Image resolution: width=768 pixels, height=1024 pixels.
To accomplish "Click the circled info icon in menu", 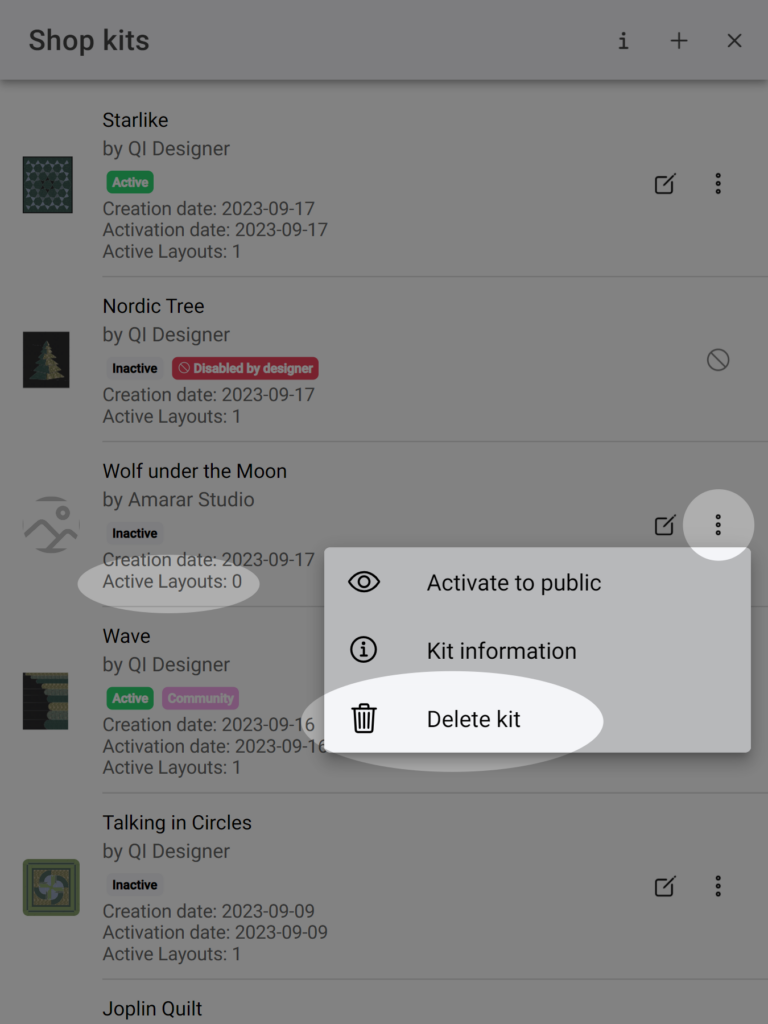I will click(364, 650).
